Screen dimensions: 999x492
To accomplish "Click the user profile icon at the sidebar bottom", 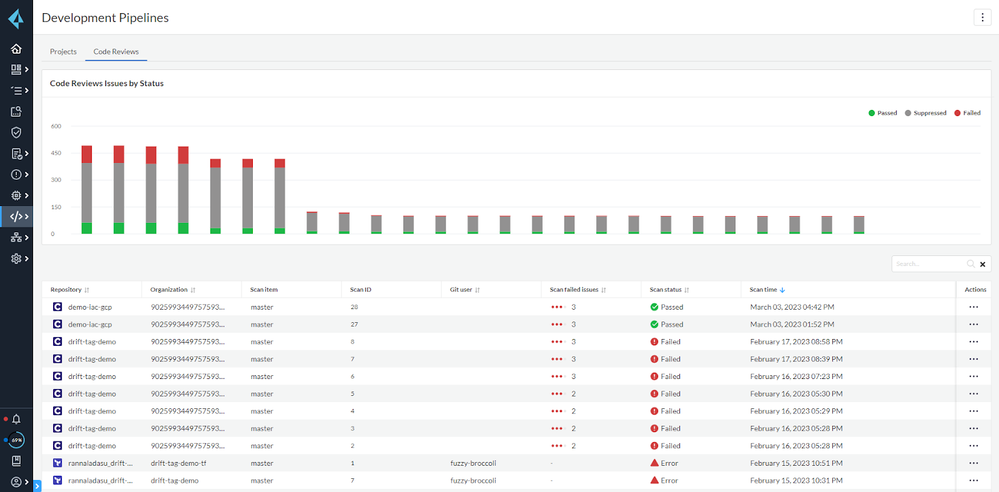I will [16, 481].
